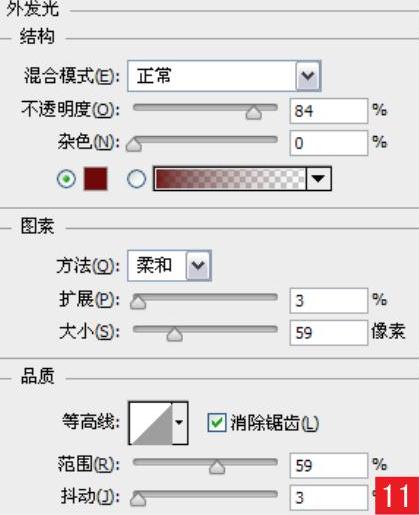Select the gradient radio button

(136, 179)
